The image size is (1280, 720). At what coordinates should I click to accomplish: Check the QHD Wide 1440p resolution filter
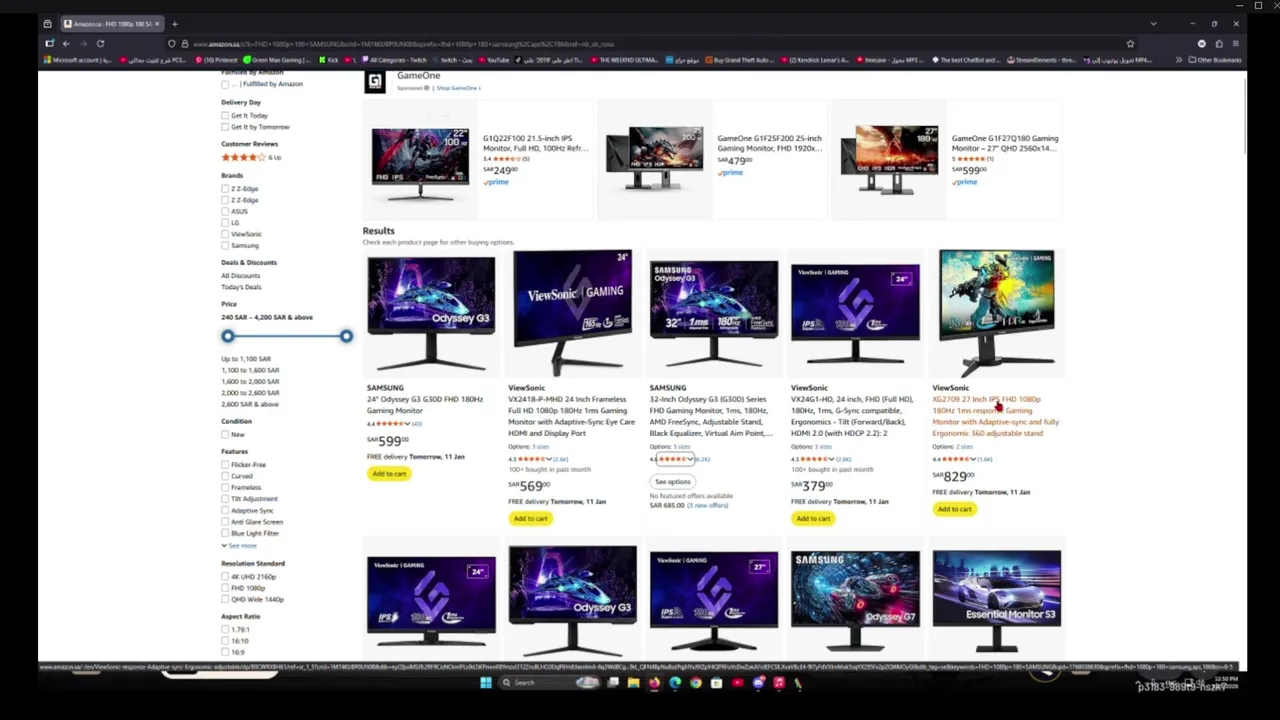[225, 599]
